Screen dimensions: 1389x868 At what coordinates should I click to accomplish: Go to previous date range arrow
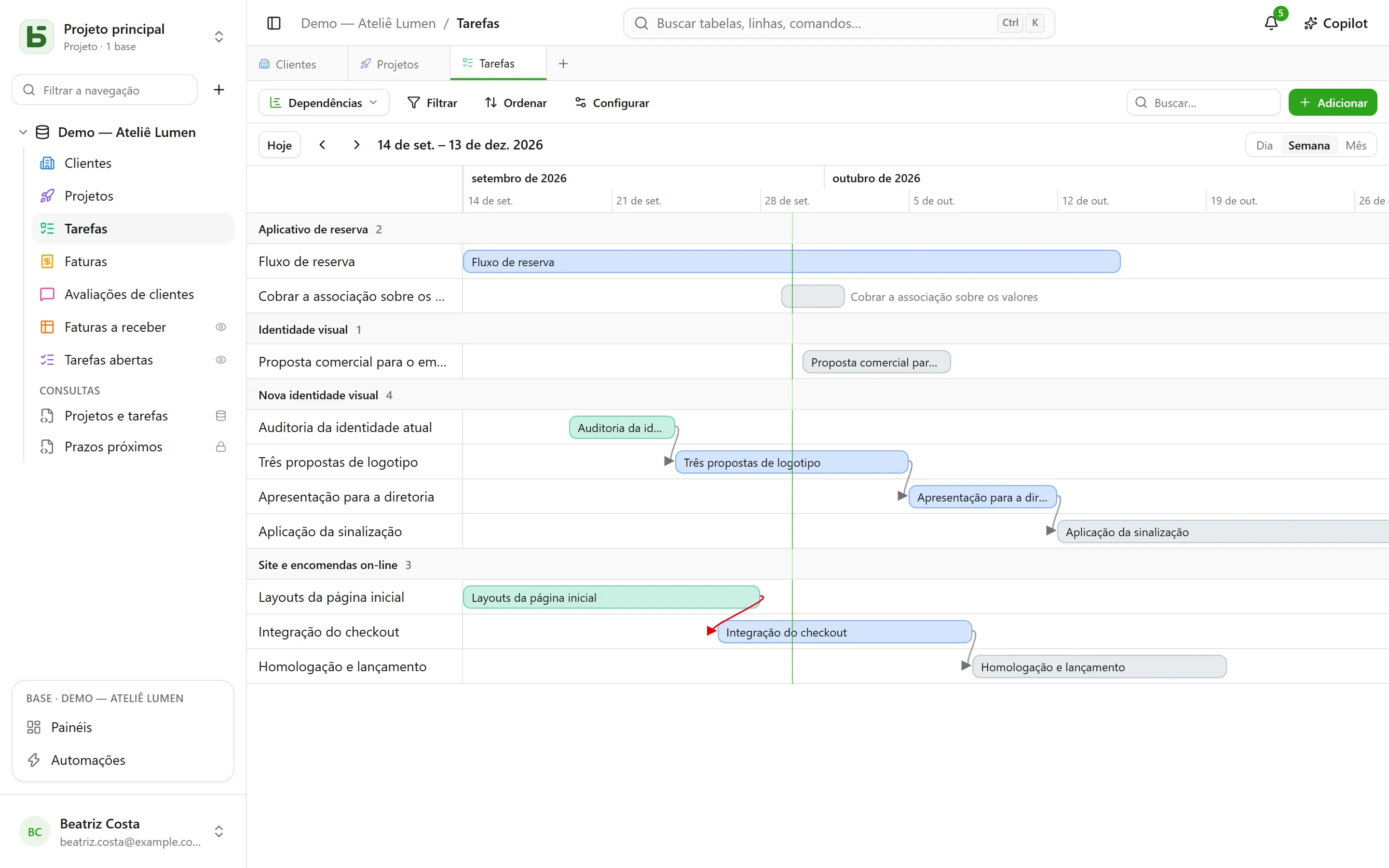(x=323, y=145)
